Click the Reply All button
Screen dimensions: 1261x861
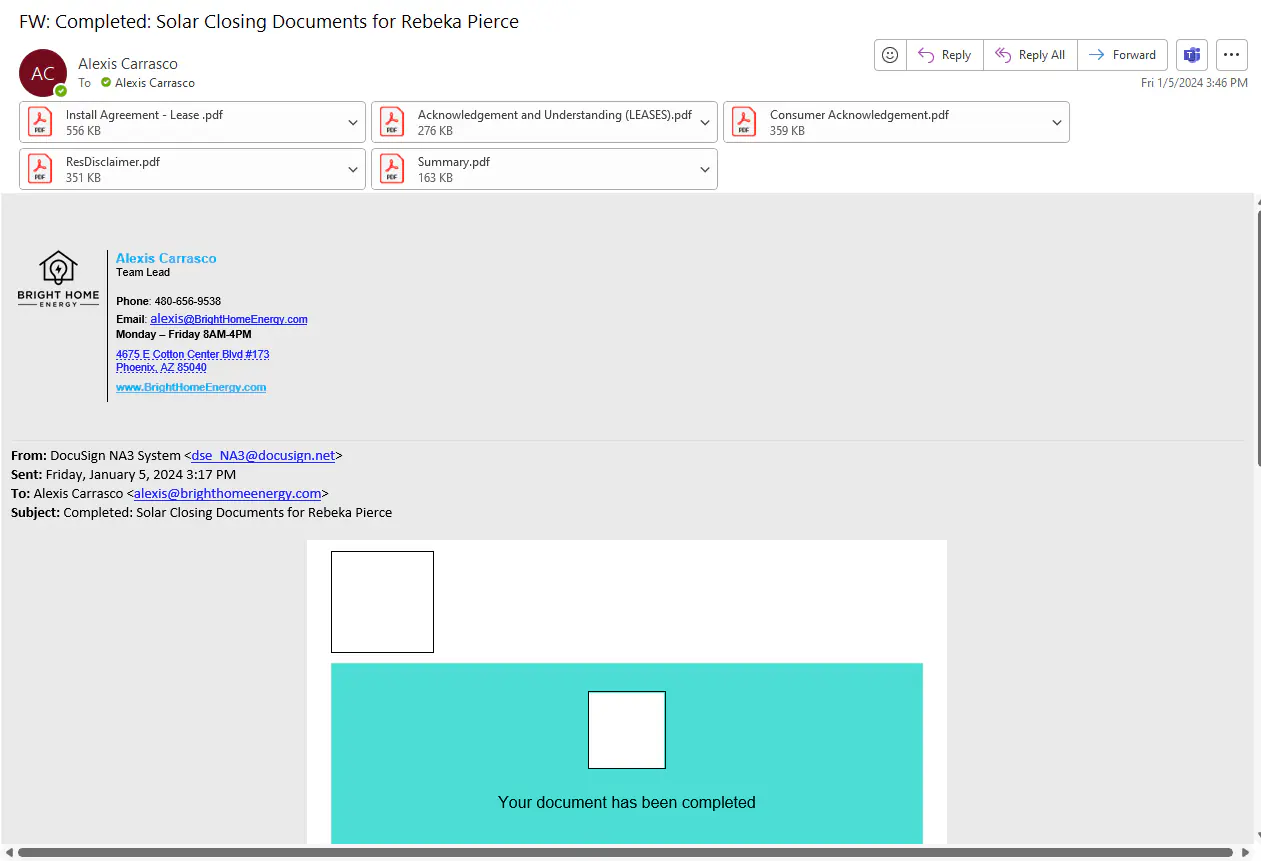1030,55
